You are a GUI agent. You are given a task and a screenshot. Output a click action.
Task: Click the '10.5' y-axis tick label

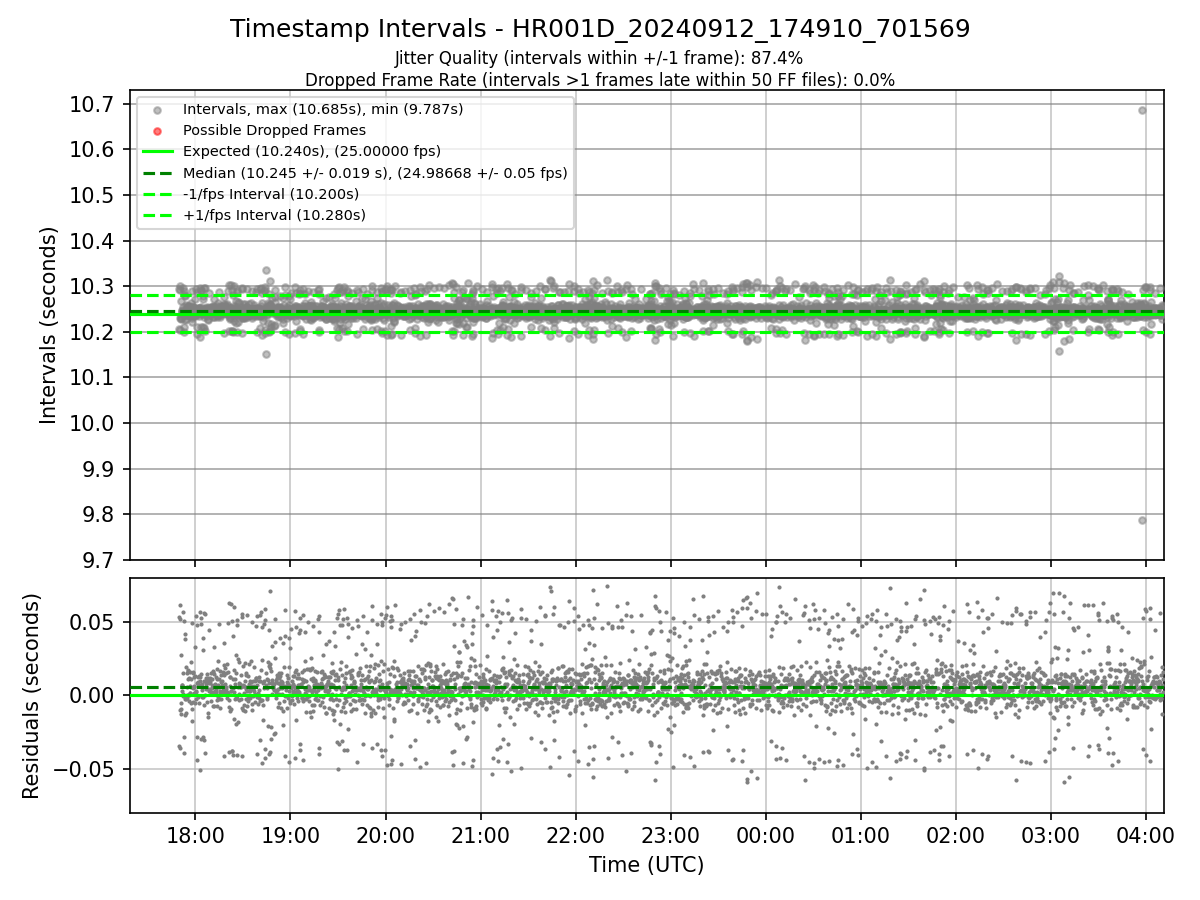pos(93,195)
